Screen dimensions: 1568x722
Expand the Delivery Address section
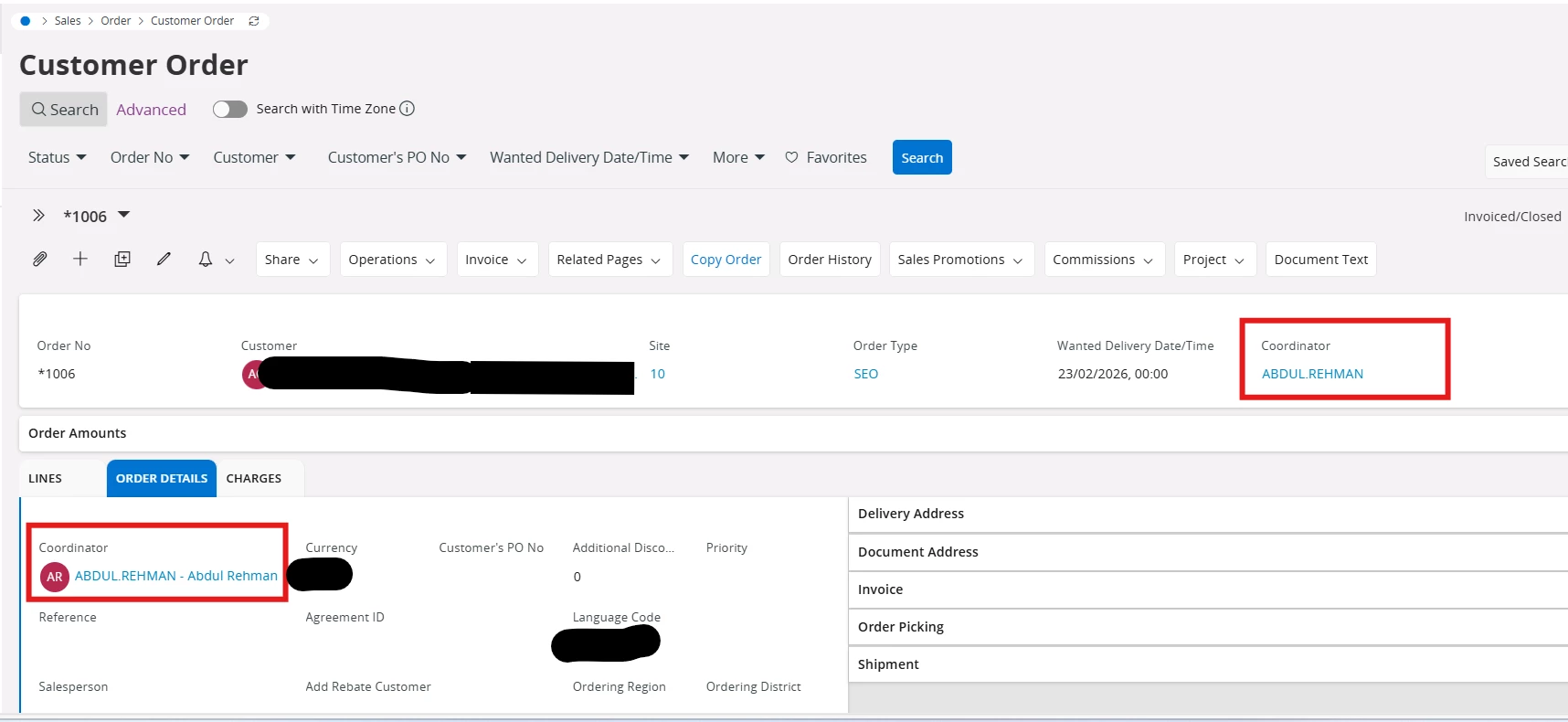point(911,514)
